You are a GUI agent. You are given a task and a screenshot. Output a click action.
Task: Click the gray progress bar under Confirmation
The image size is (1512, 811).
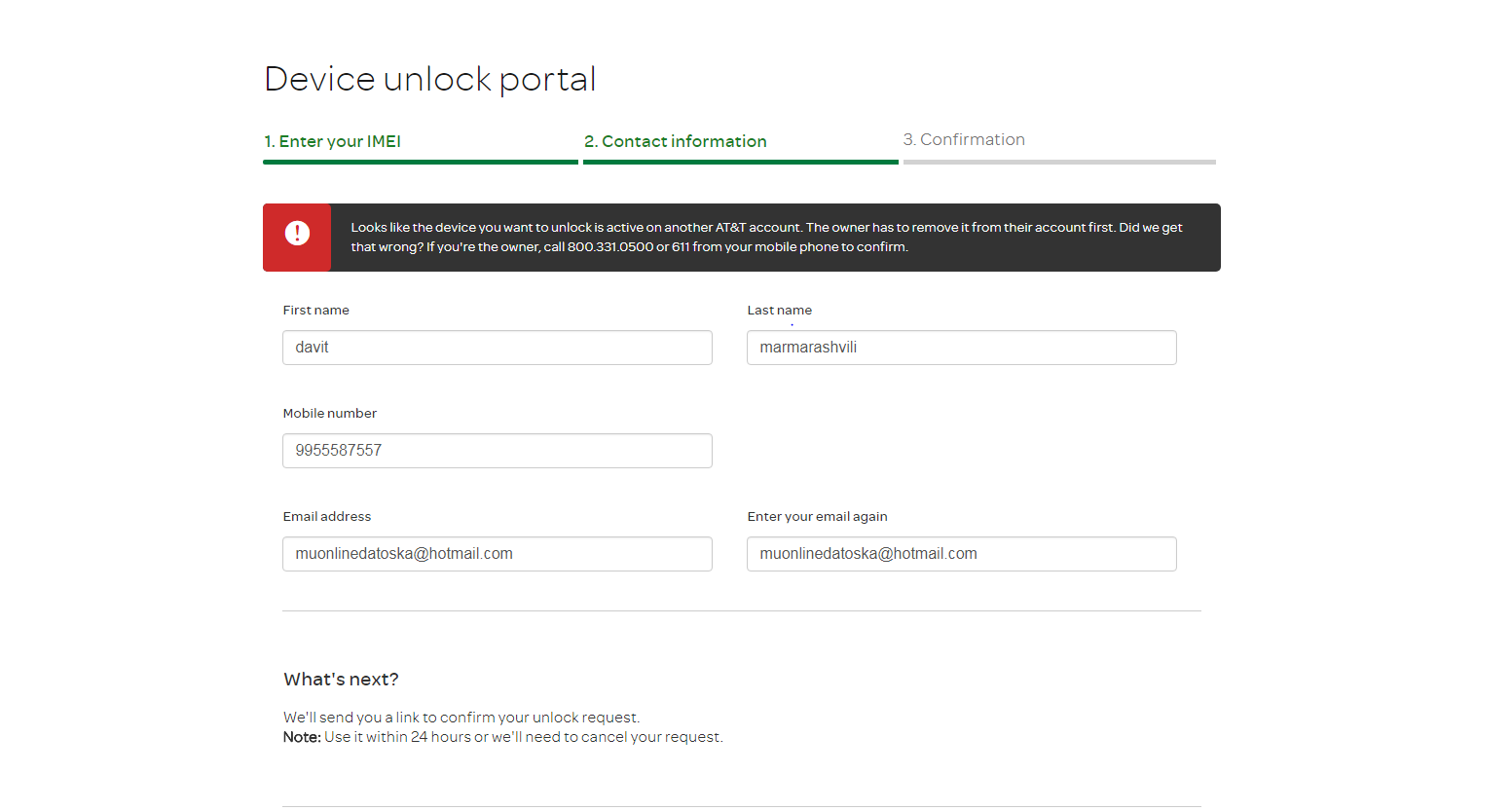[1059, 162]
